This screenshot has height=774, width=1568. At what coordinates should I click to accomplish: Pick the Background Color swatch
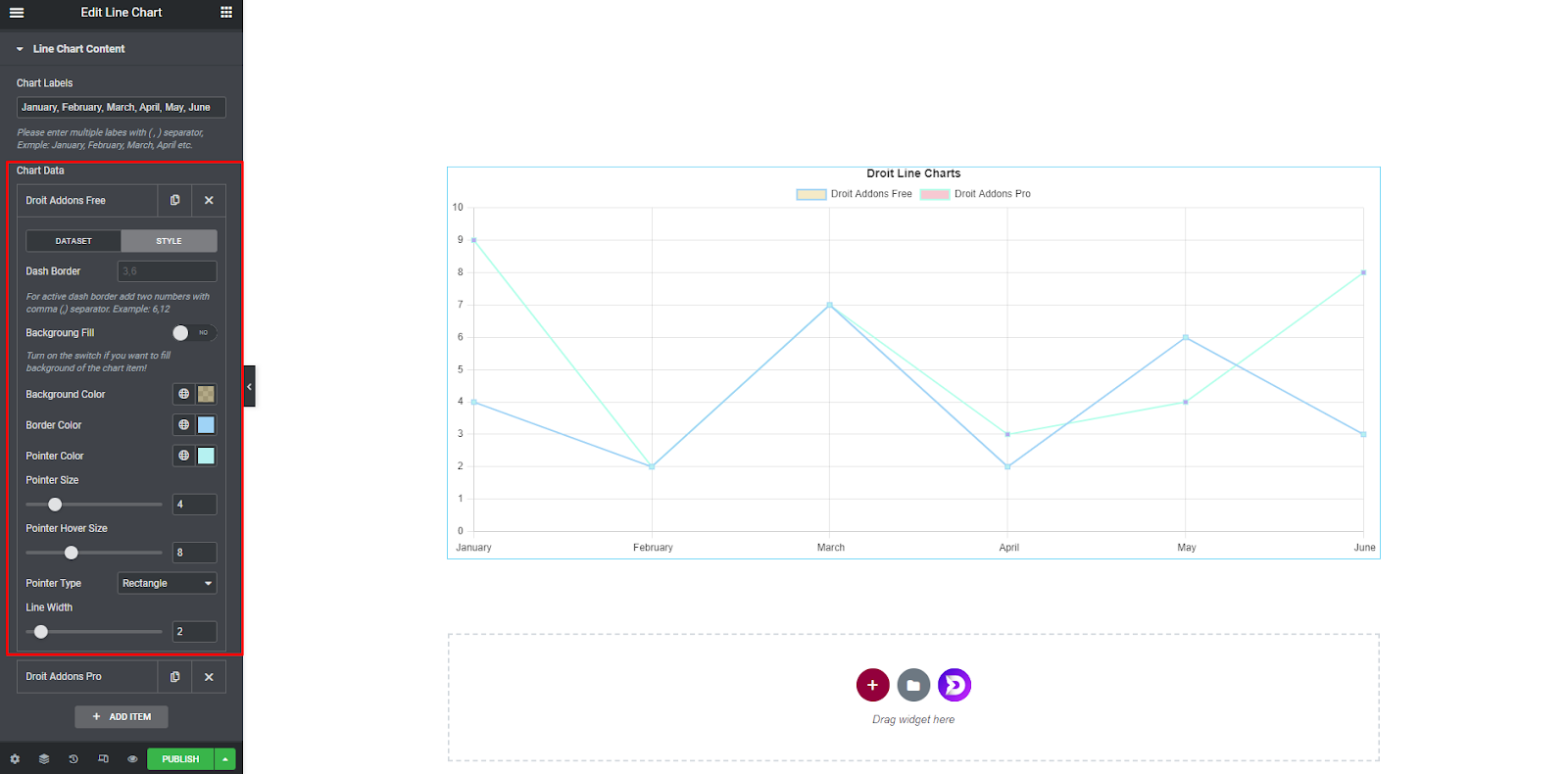click(206, 394)
